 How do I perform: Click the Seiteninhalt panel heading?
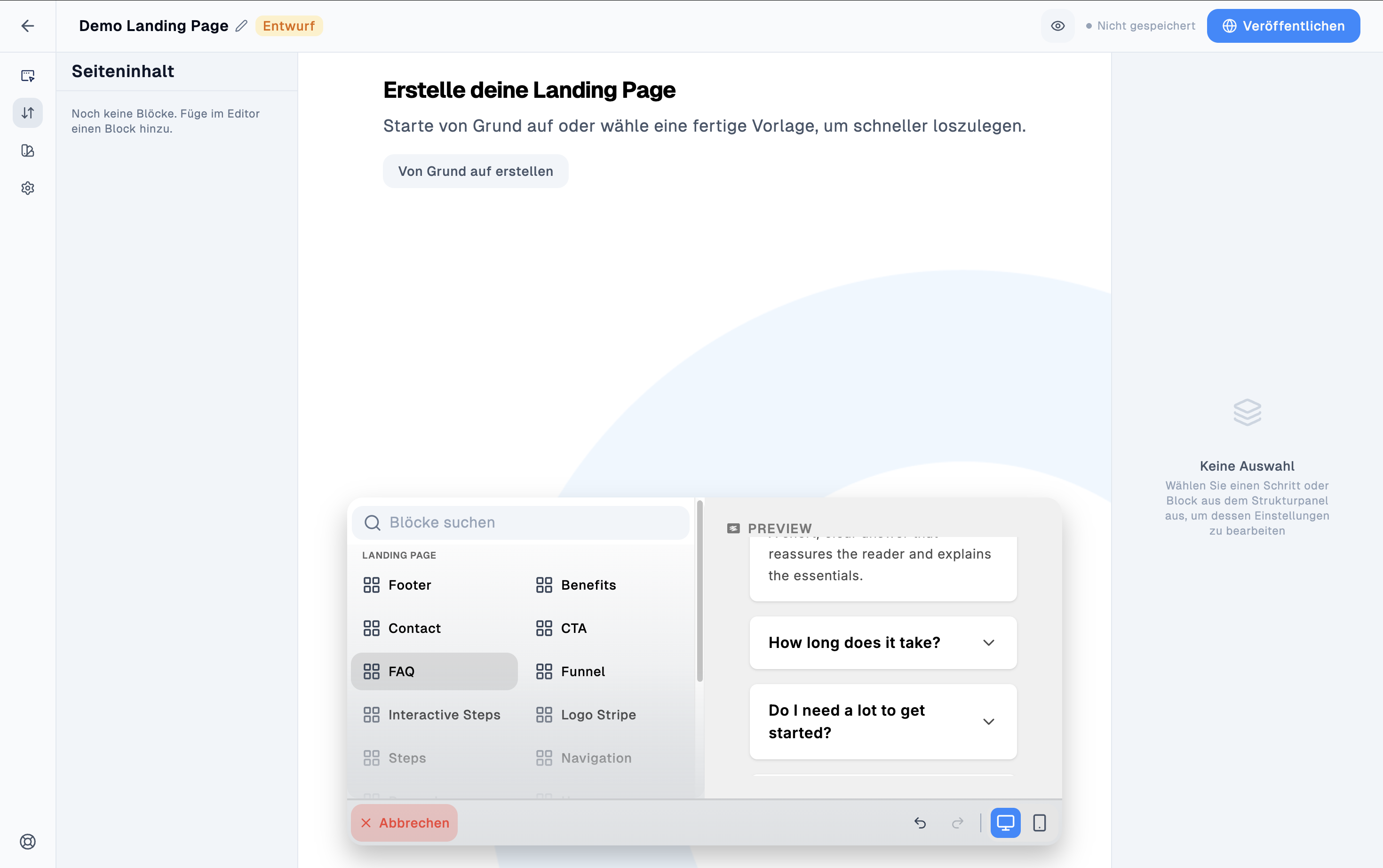(123, 71)
